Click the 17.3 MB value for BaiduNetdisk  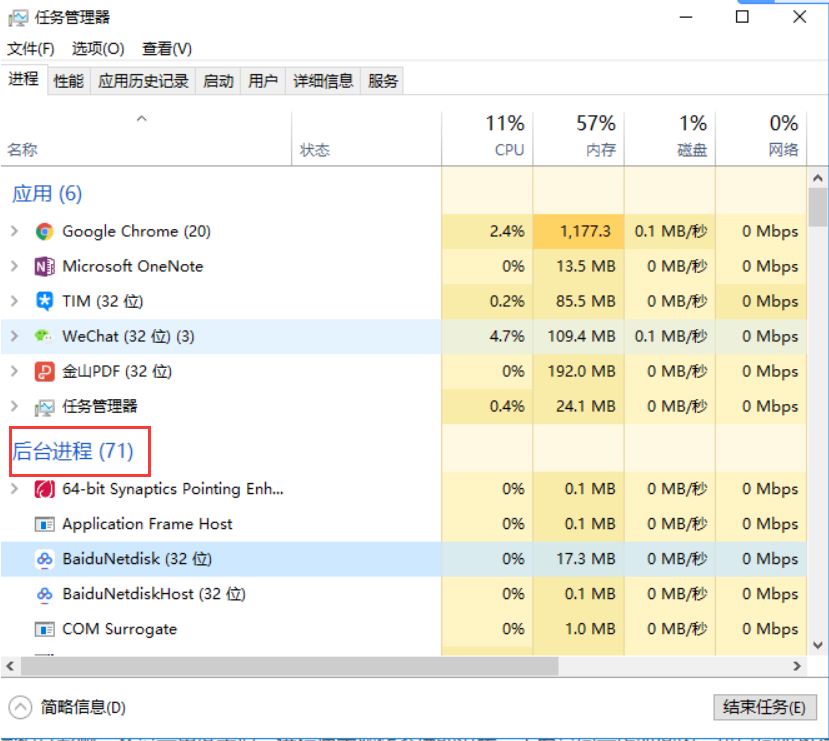586,559
